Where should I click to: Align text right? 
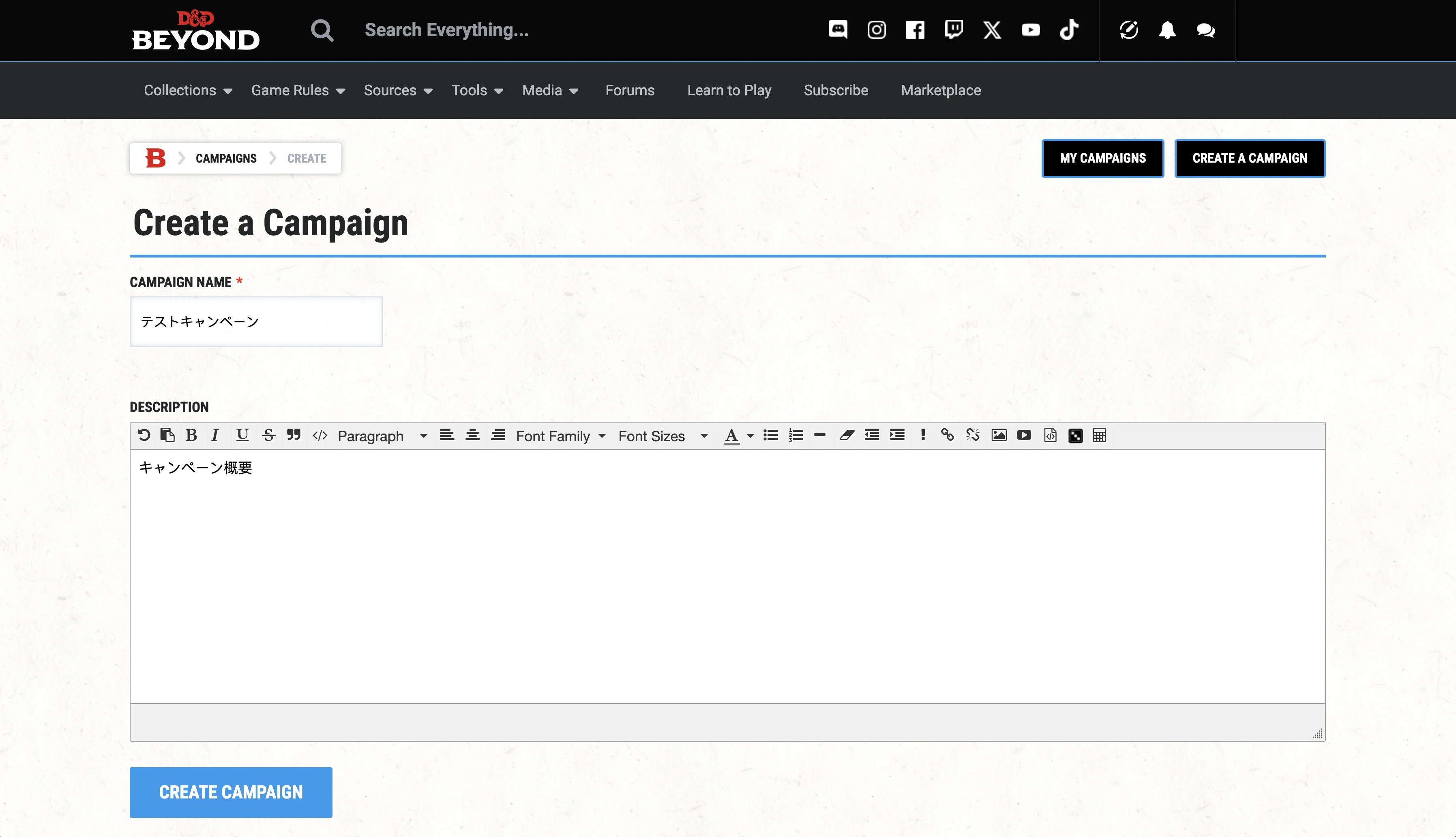[498, 435]
